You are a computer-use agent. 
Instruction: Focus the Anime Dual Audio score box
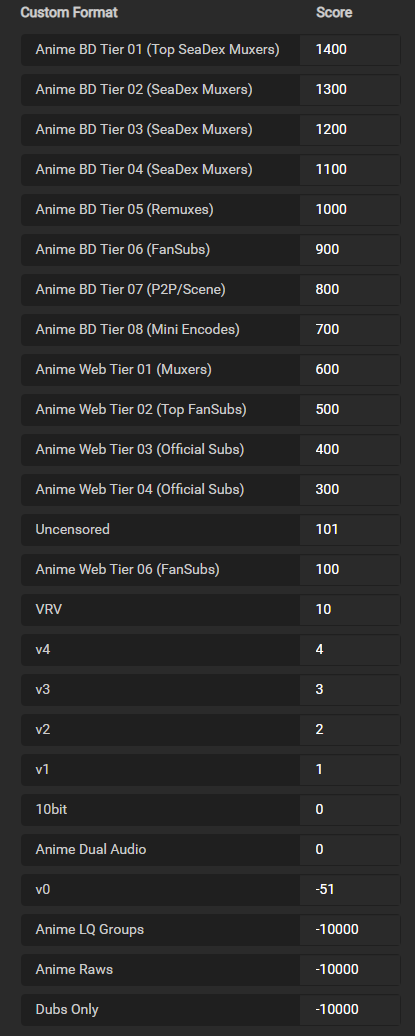[350, 849]
